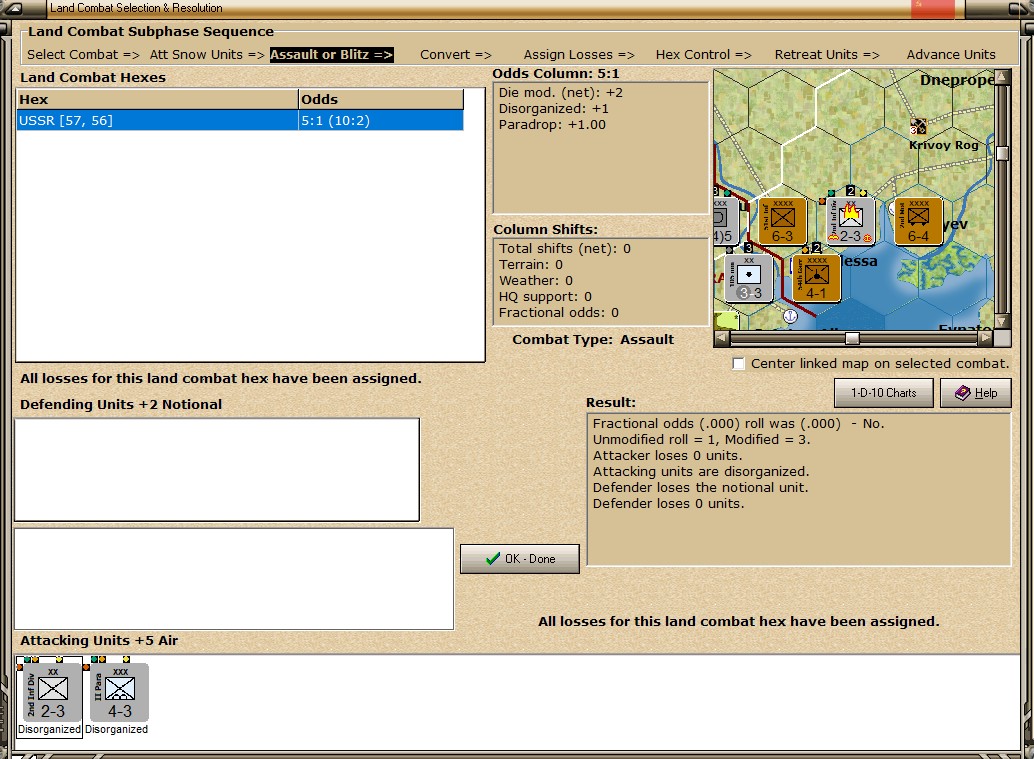
Task: Go to Advance Units subphase
Action: tap(951, 55)
